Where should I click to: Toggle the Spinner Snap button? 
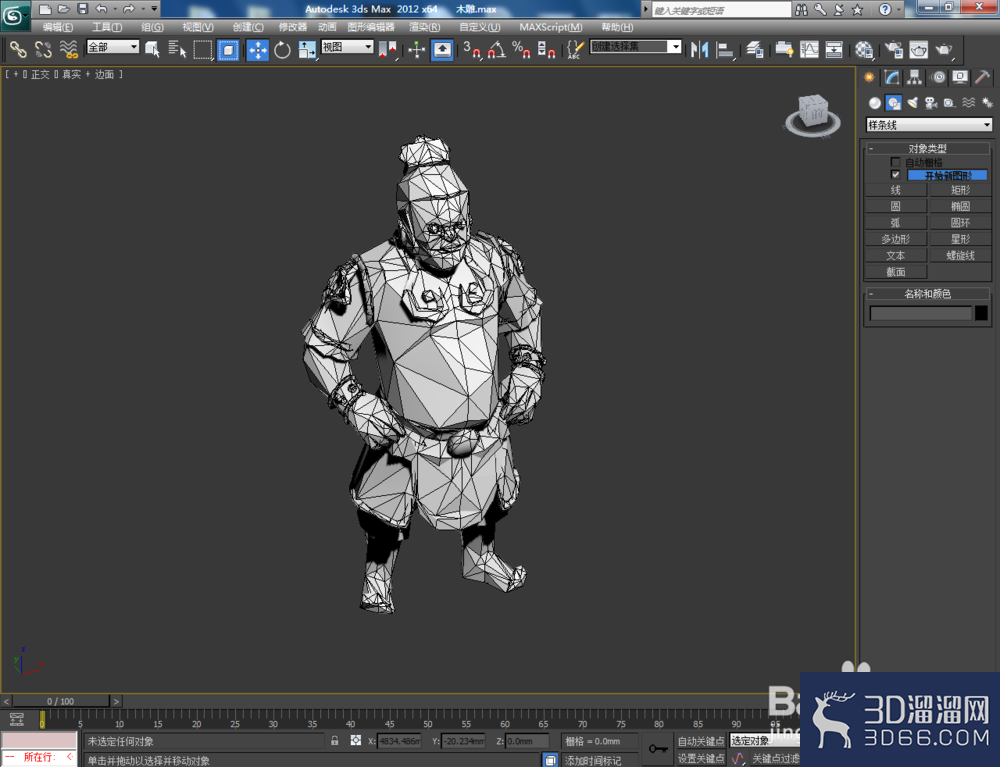point(546,50)
